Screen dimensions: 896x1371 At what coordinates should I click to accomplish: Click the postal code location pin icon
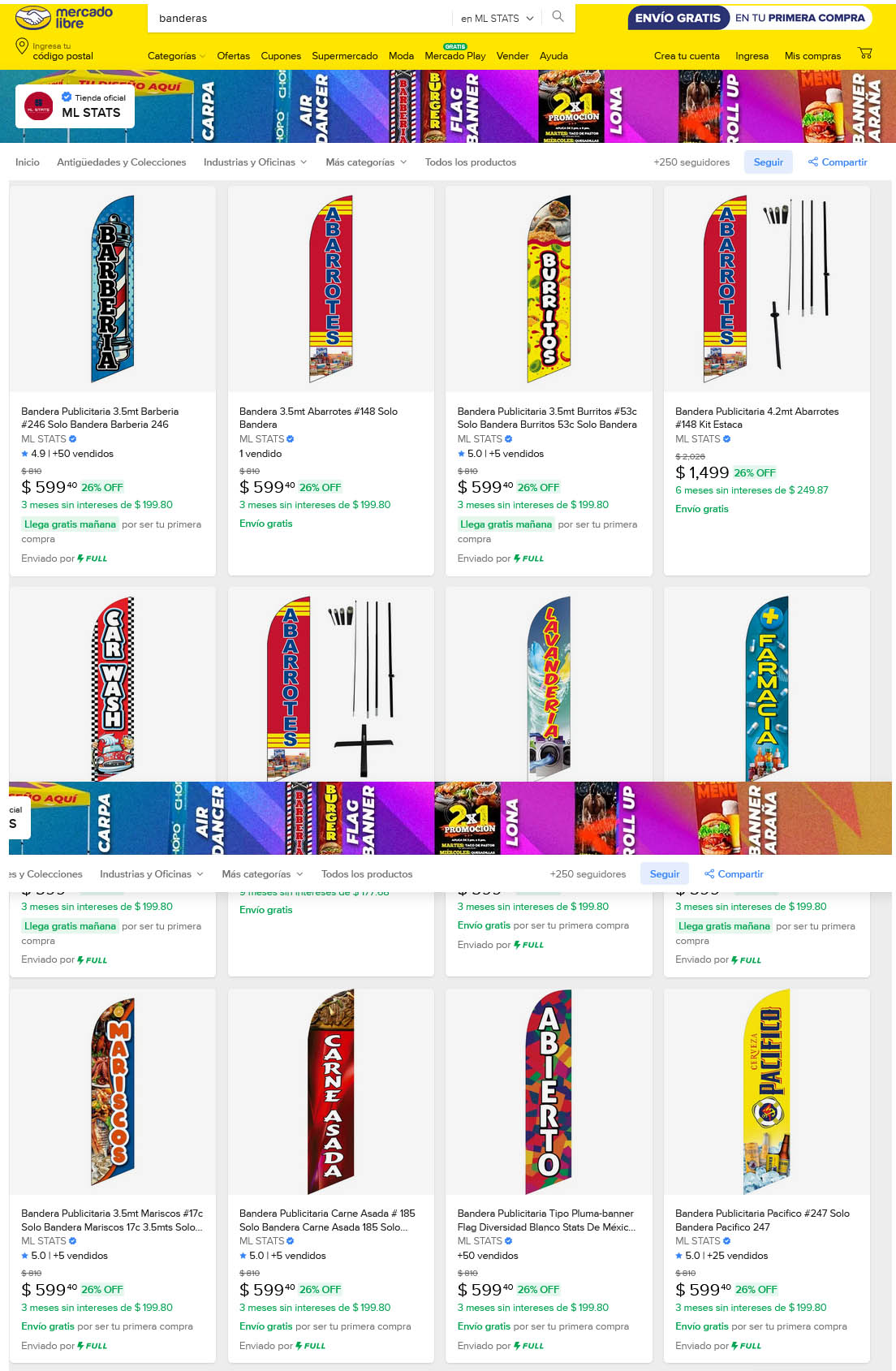click(x=22, y=47)
